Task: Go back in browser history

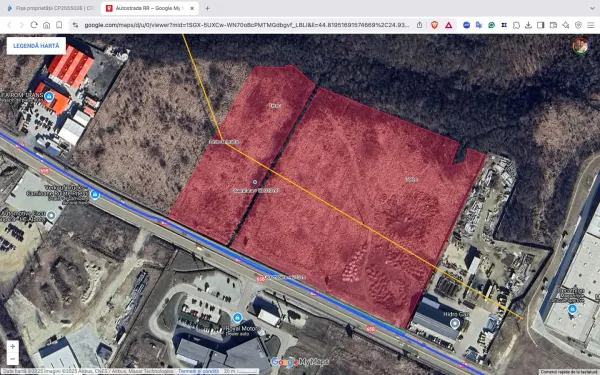Action: click(x=10, y=25)
